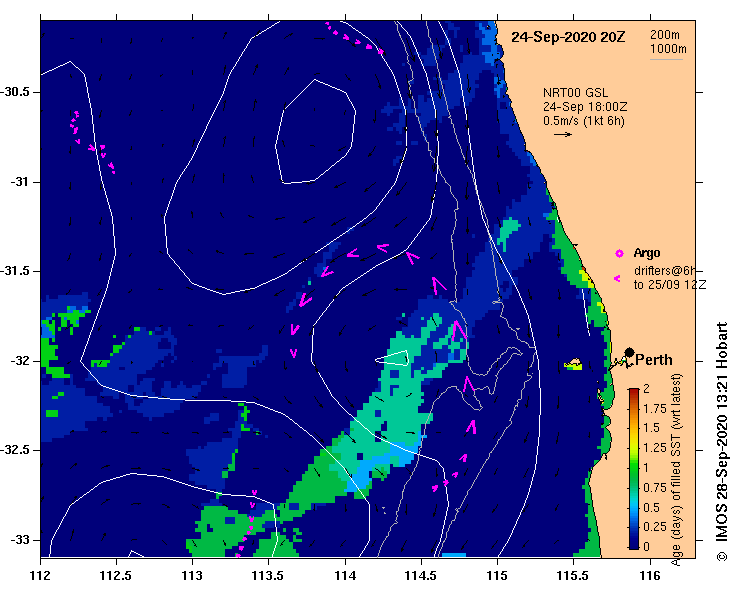Click the Argo legend label
Screen dimensions: 739x592
pos(647,253)
